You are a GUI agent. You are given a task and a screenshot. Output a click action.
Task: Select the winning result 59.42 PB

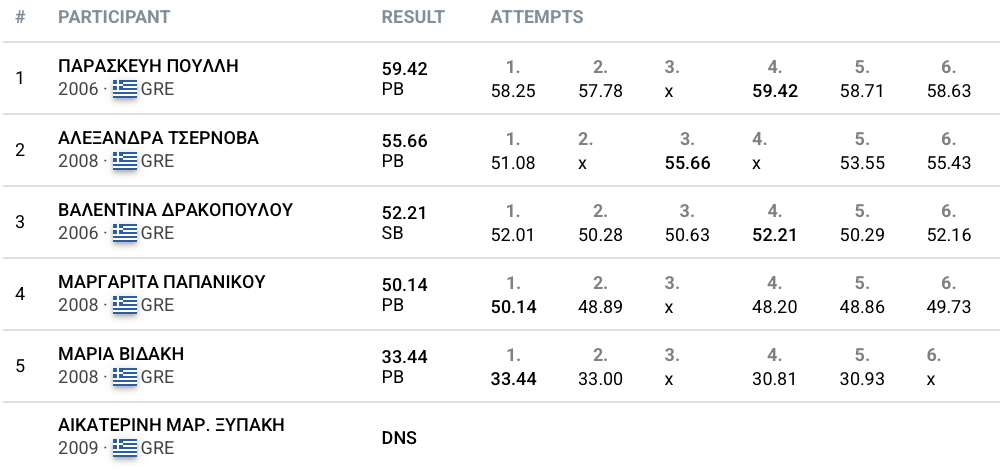404,78
